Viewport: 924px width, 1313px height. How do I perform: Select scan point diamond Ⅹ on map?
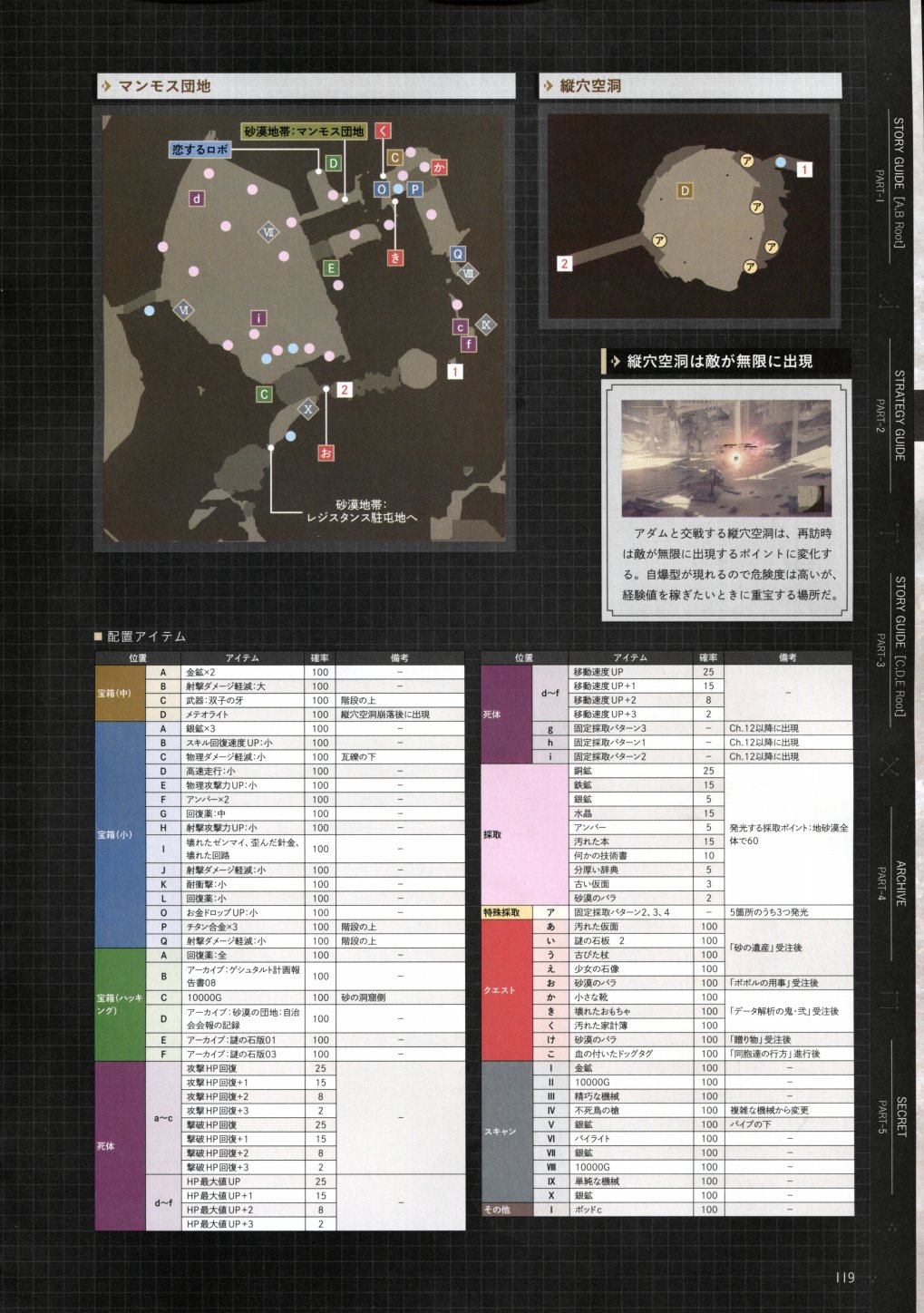point(308,409)
